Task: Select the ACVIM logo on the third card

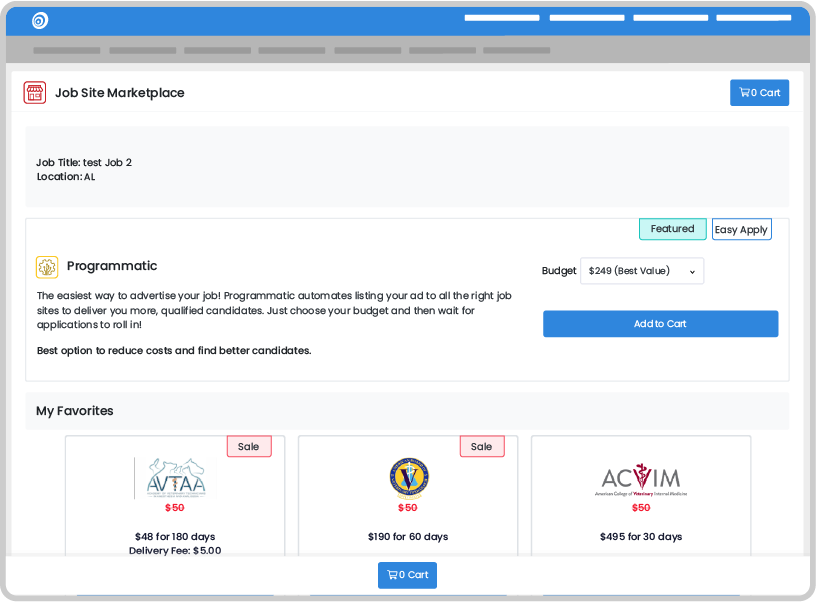Action: (641, 480)
